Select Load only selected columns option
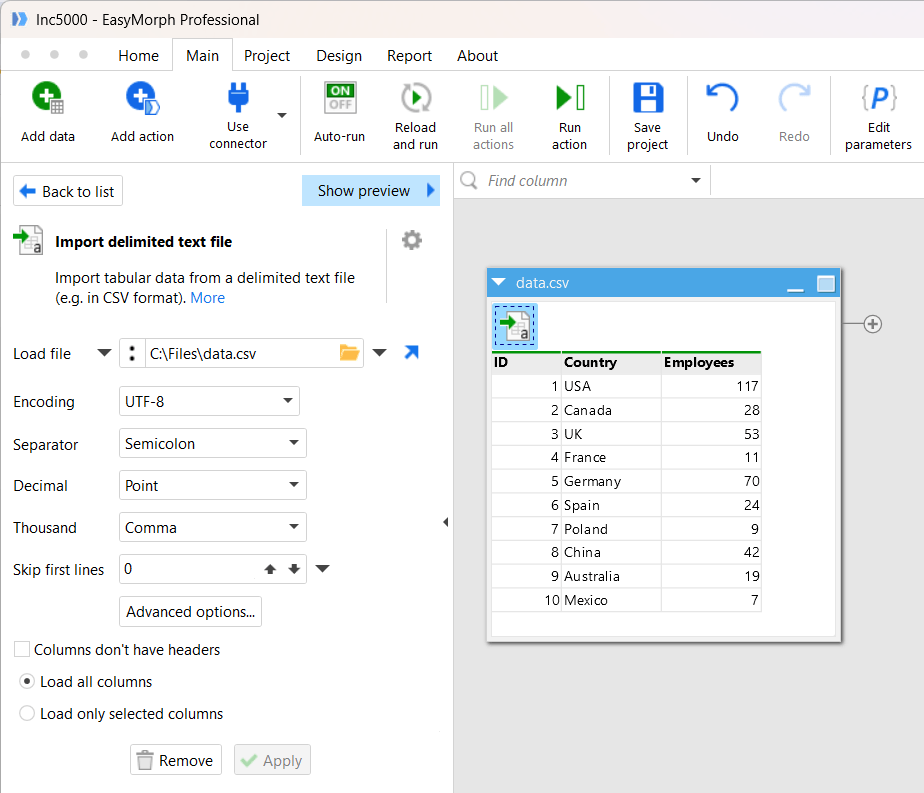Image resolution: width=924 pixels, height=793 pixels. point(27,713)
